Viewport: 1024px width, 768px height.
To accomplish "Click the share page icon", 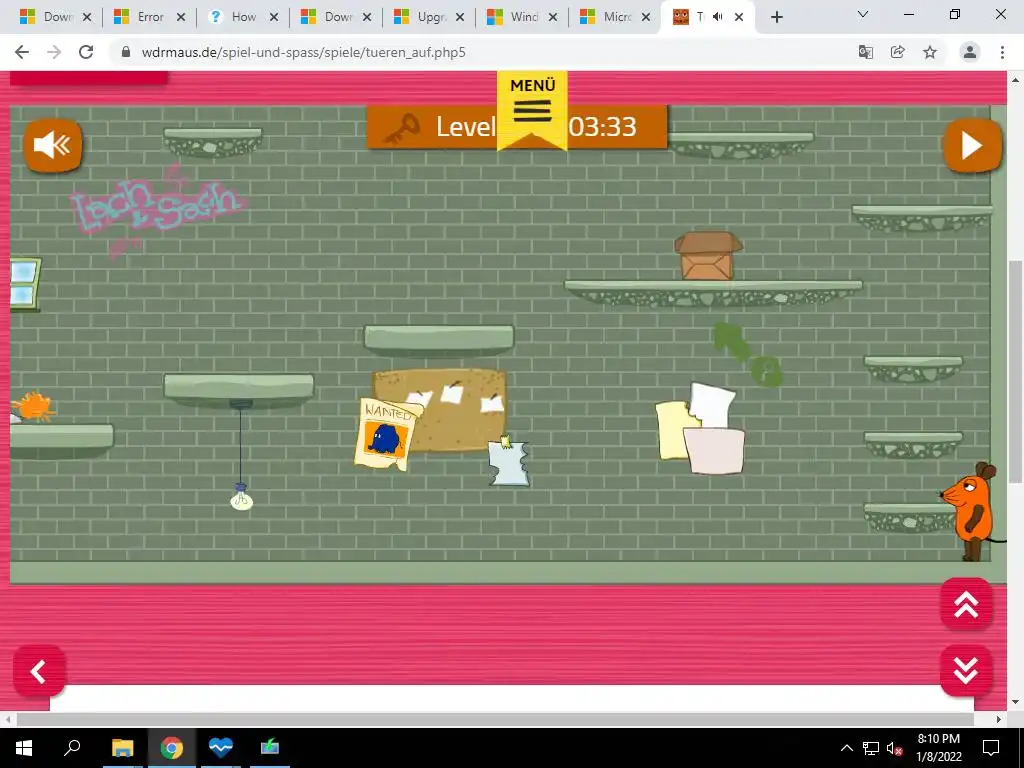I will [x=898, y=52].
